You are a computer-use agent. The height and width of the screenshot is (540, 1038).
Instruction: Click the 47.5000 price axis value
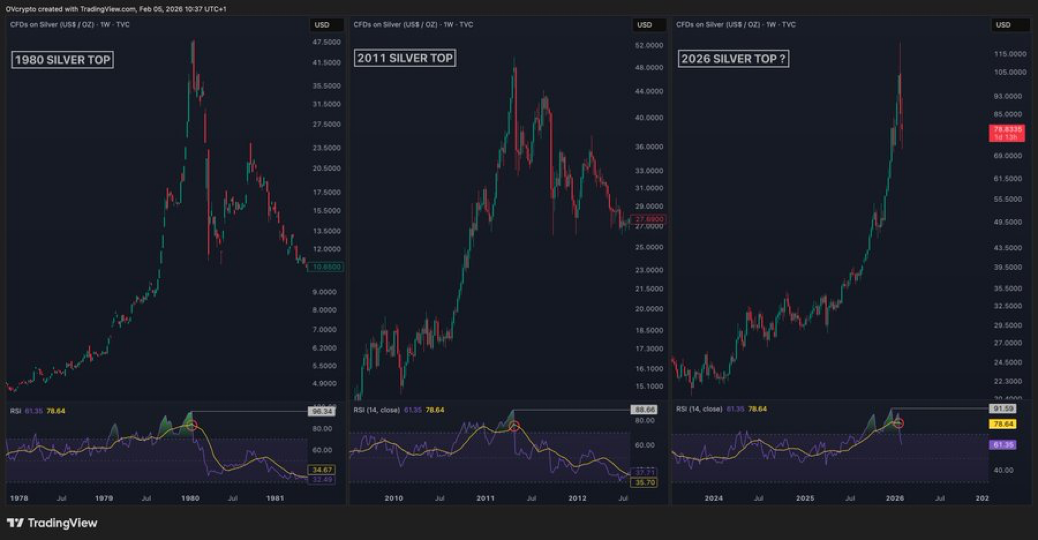326,42
